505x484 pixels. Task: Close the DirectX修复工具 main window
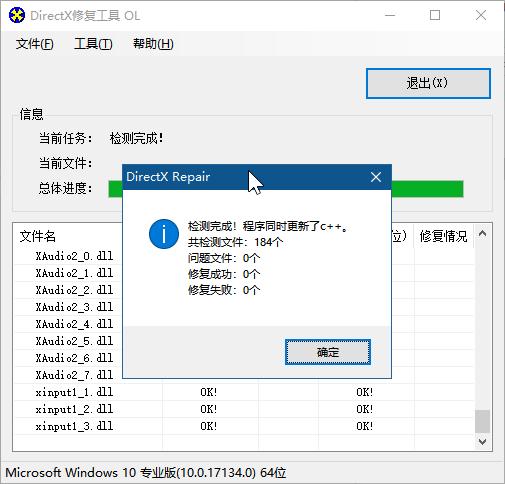point(481,15)
